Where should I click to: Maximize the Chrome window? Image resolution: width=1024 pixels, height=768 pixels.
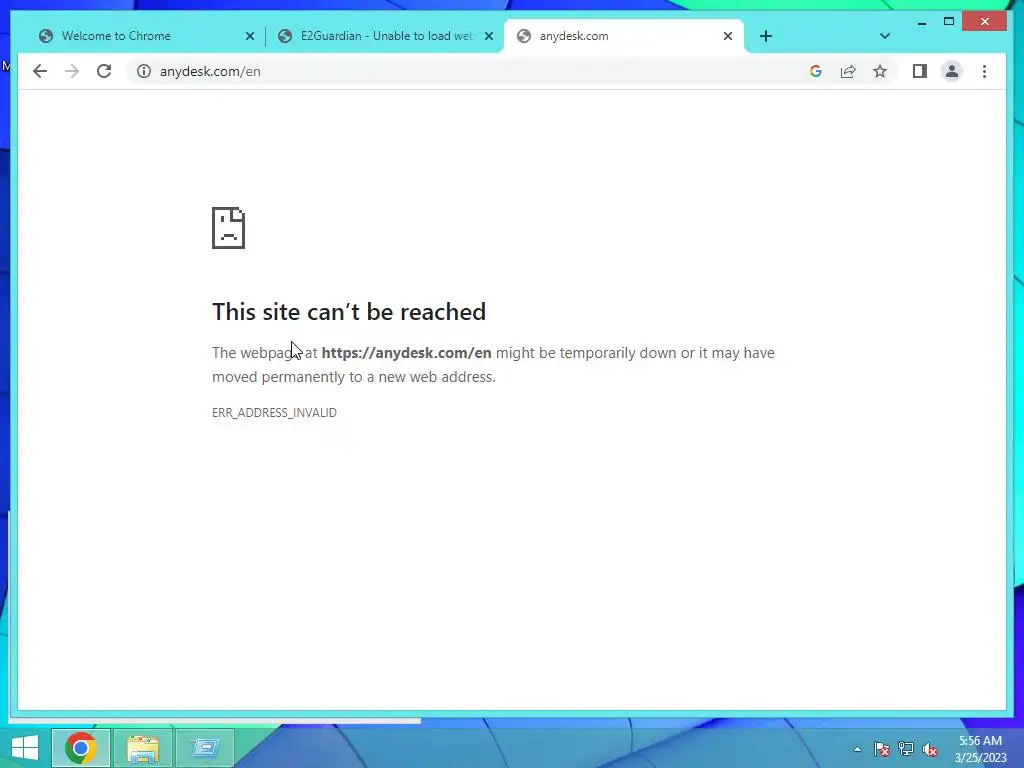pyautogui.click(x=949, y=22)
